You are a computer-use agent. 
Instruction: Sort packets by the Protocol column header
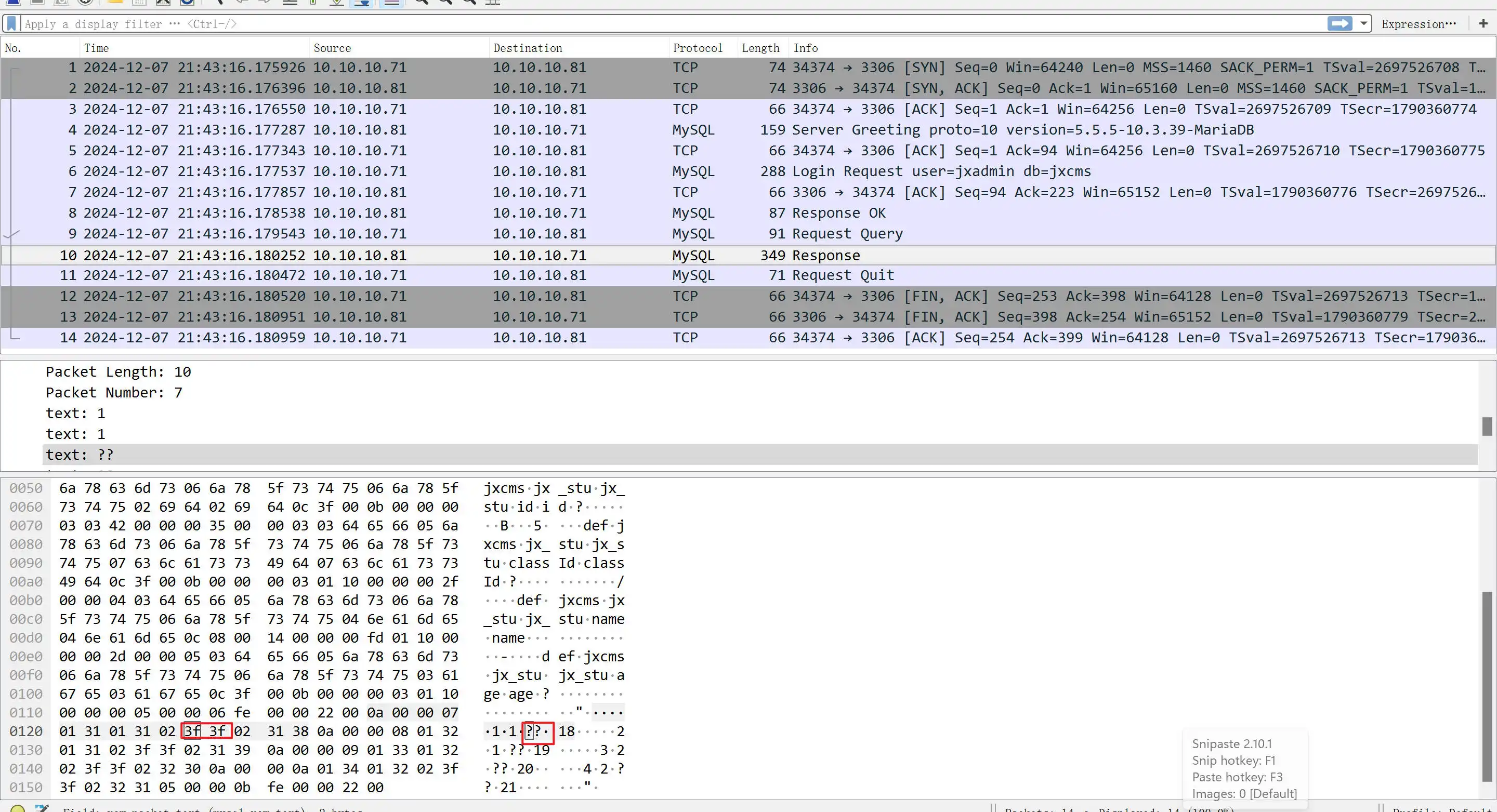point(698,48)
